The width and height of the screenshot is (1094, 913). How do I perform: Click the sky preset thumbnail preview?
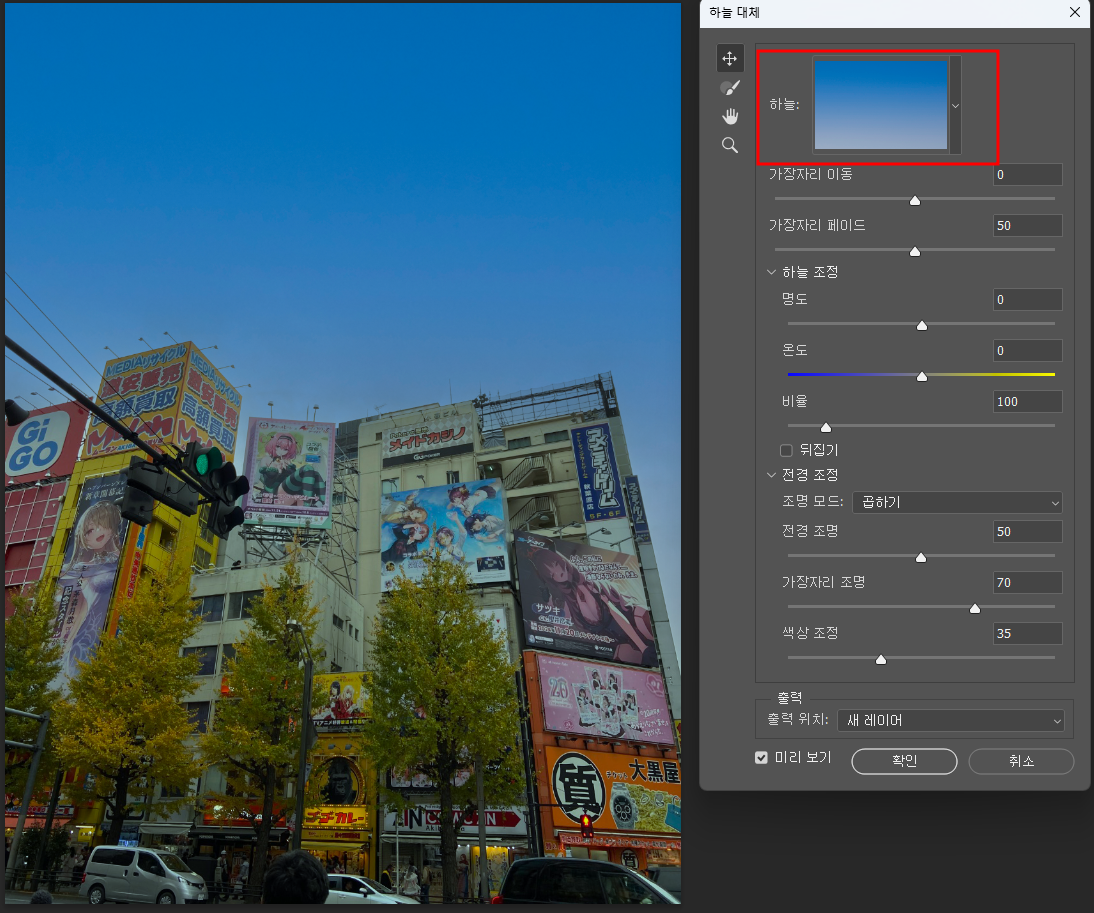pos(881,105)
